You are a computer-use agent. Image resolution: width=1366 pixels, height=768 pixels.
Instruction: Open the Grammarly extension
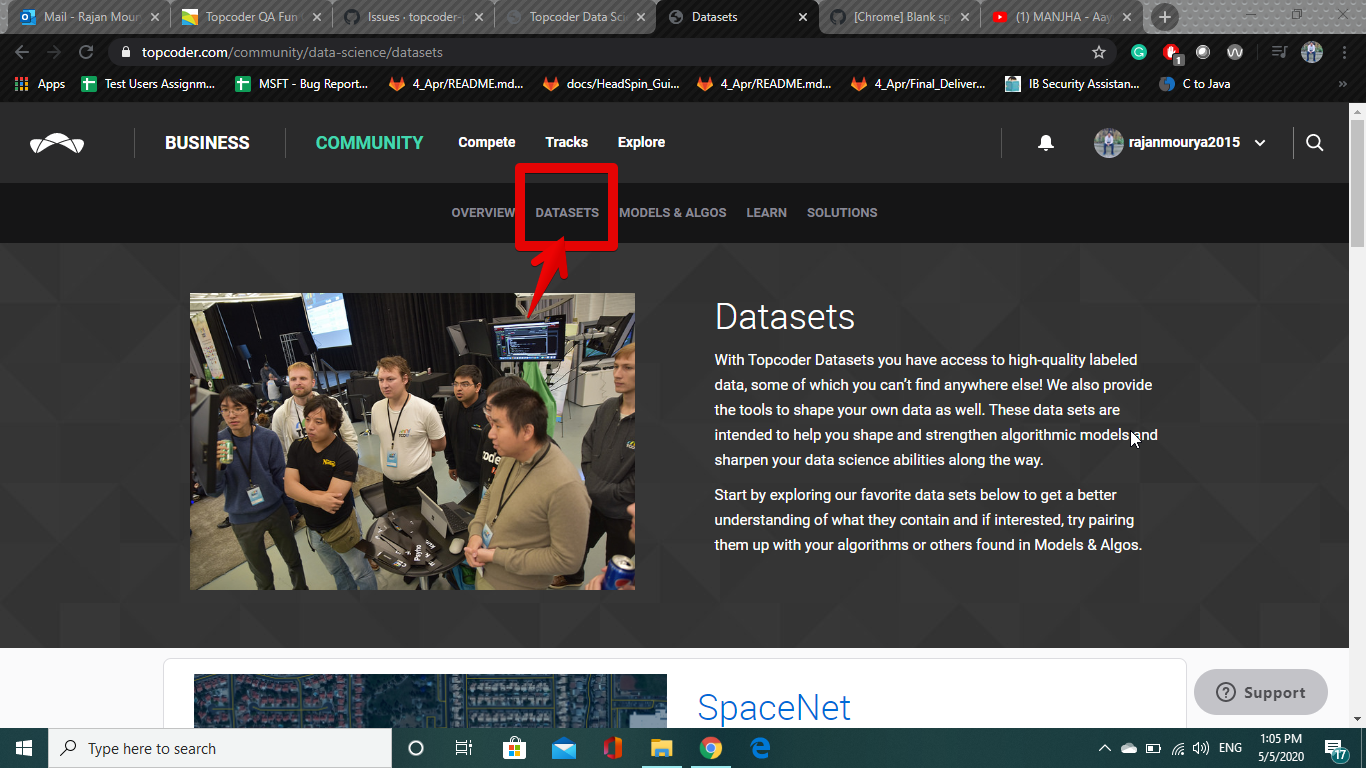1139,52
